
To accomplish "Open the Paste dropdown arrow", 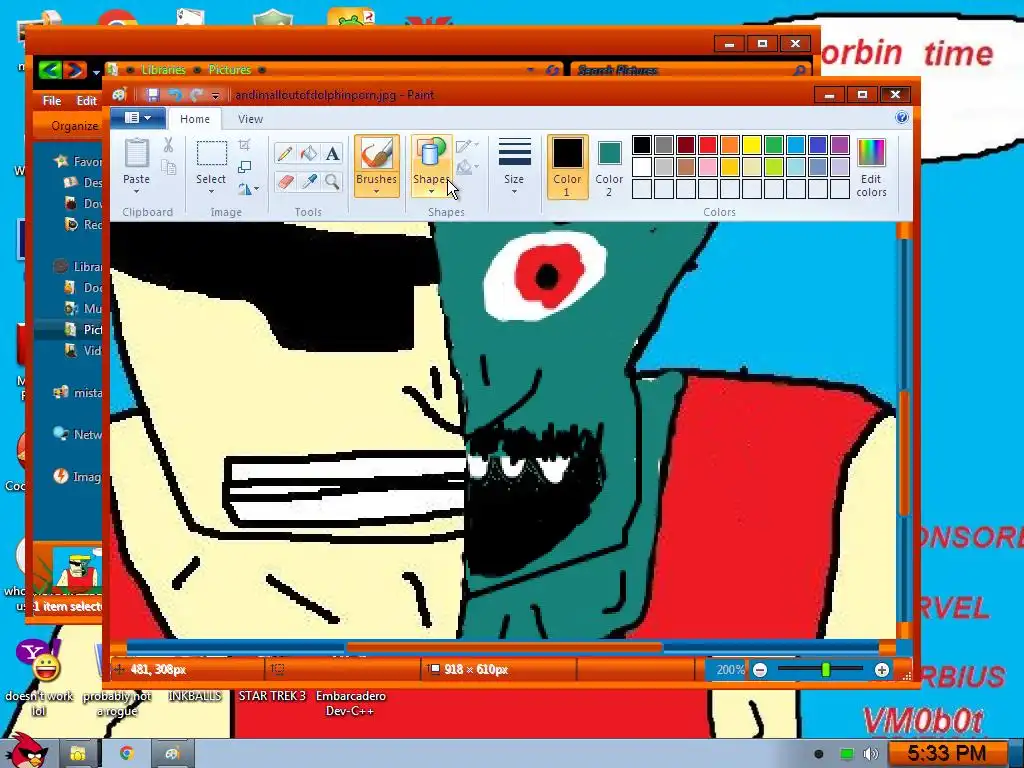I will (136, 192).
